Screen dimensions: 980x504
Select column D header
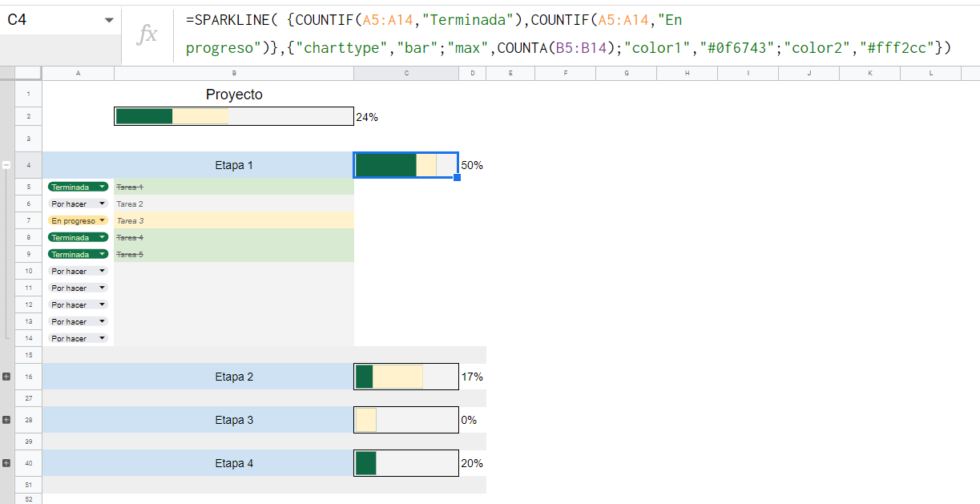[472, 73]
